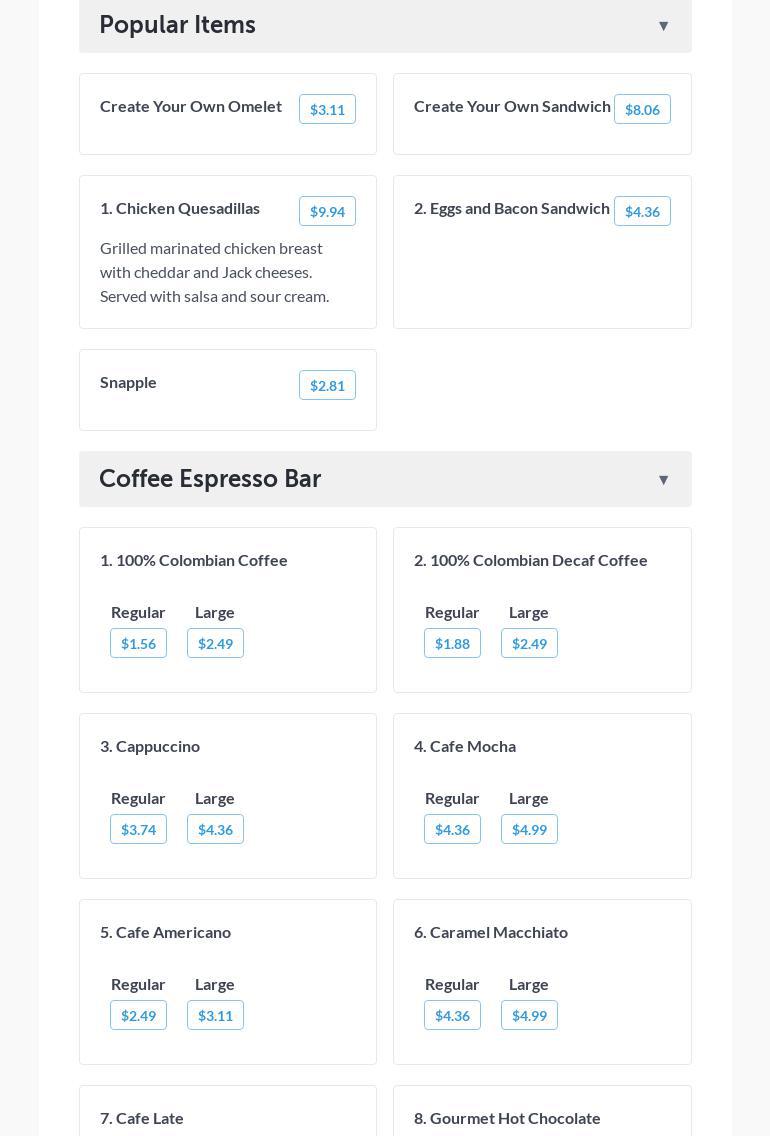The image size is (770, 1136).
Task: Open the Cafe Late item title
Action: [x=142, y=1118]
